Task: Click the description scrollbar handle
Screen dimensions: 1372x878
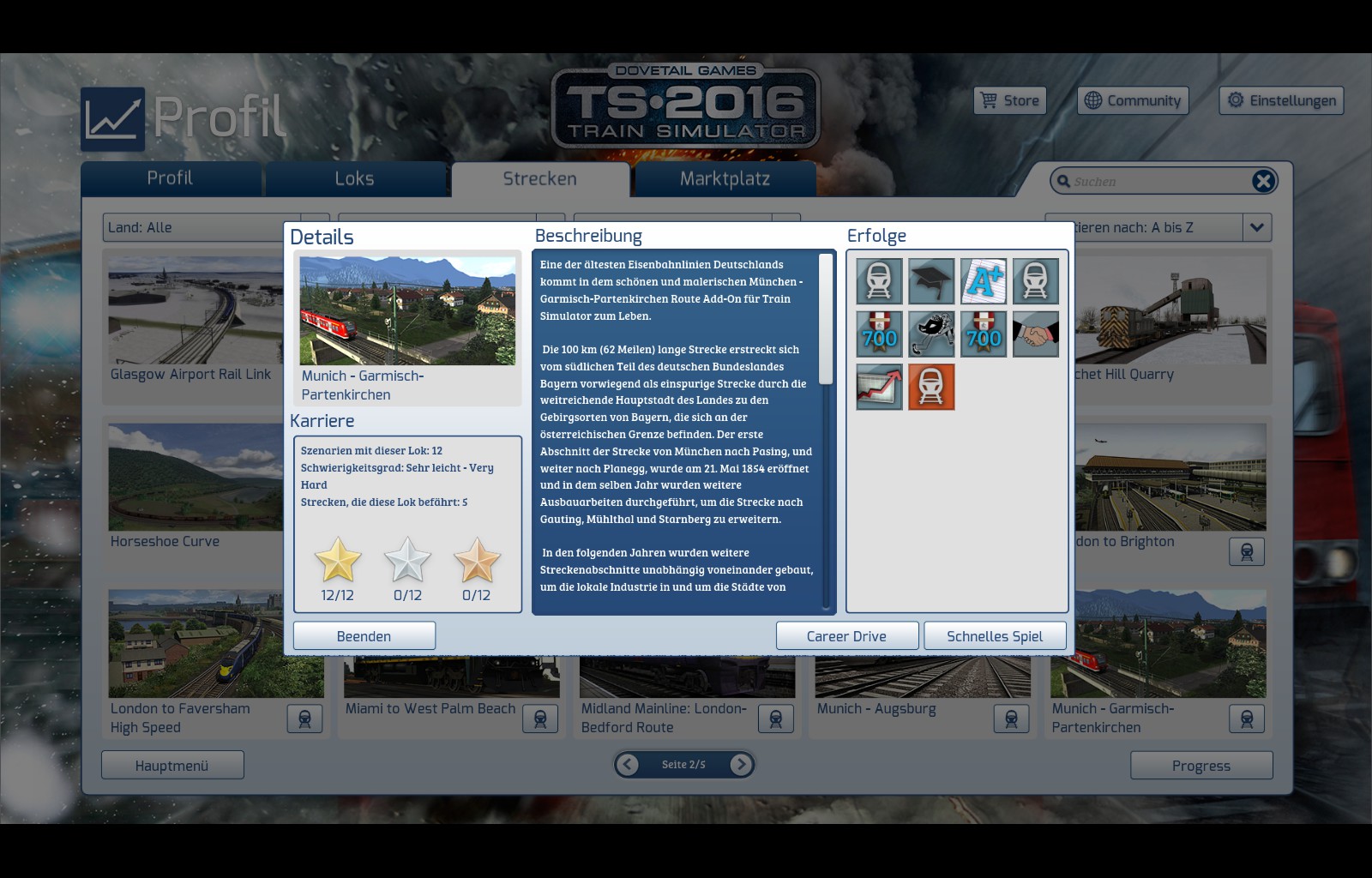Action: (826, 319)
